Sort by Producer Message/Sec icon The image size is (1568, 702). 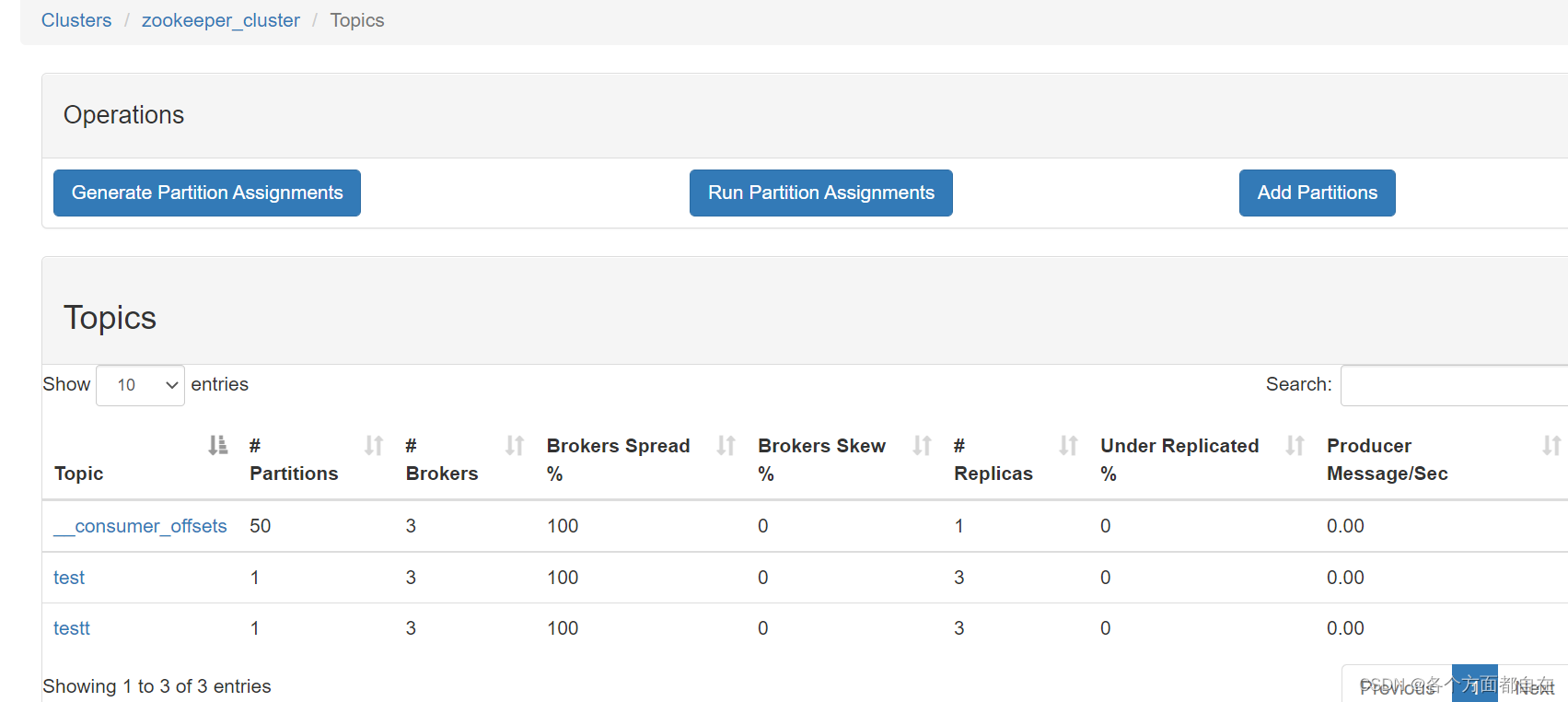pyautogui.click(x=1551, y=446)
